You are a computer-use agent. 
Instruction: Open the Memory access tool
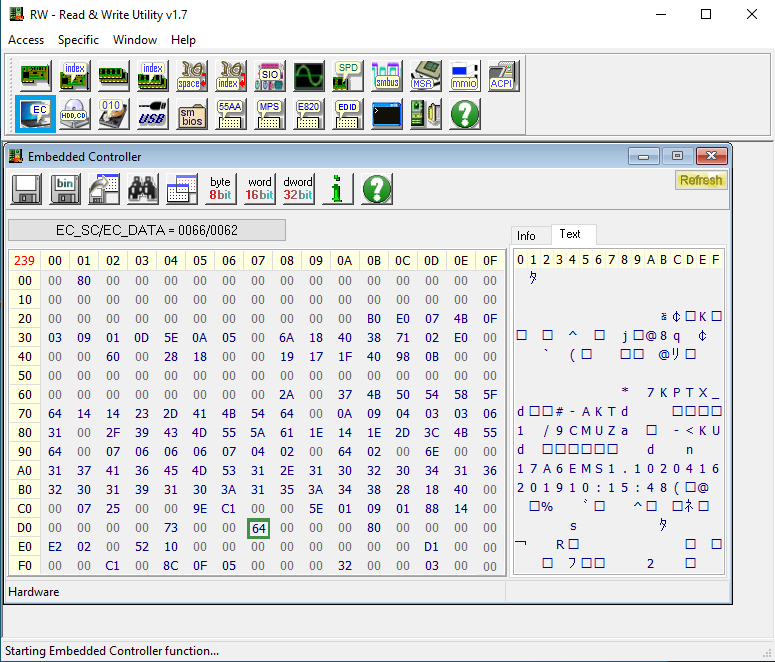tap(114, 76)
